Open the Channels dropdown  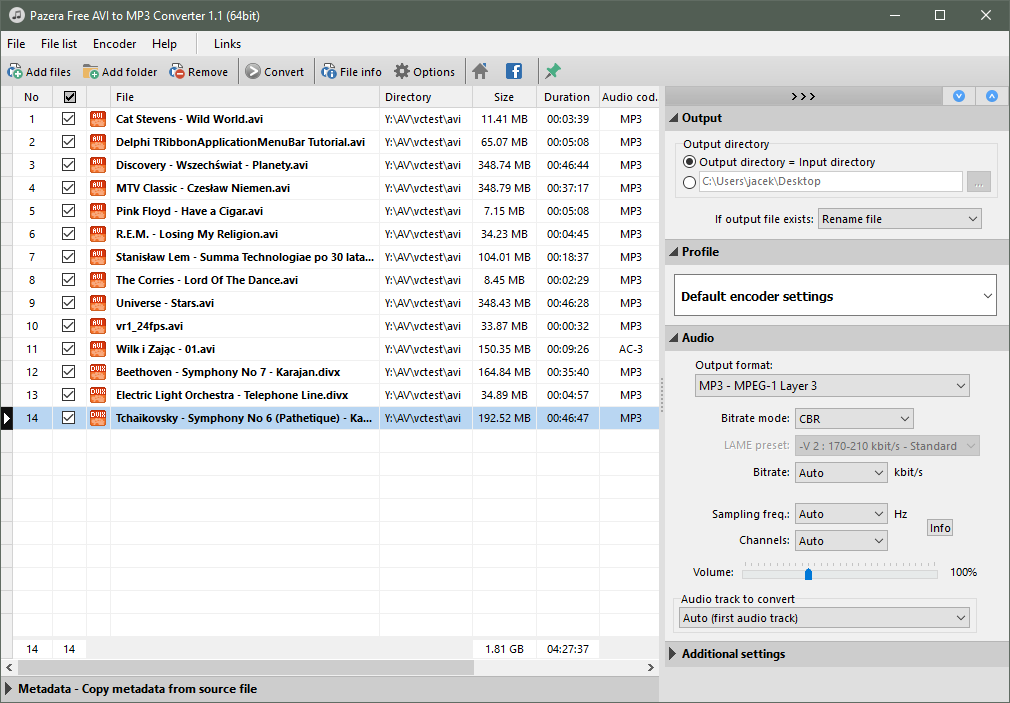click(x=841, y=541)
